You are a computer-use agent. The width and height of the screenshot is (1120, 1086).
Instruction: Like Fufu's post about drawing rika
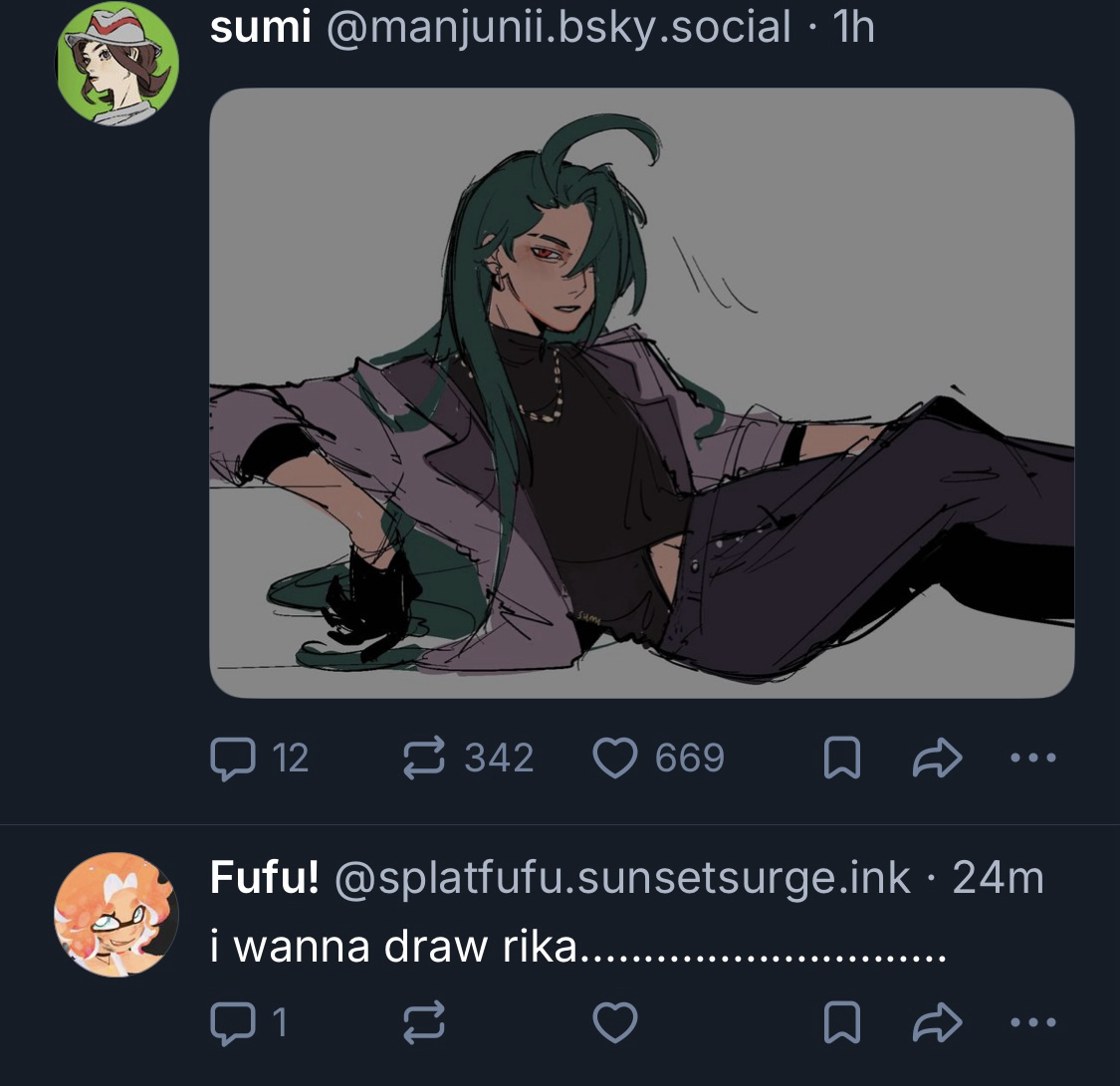[615, 1022]
